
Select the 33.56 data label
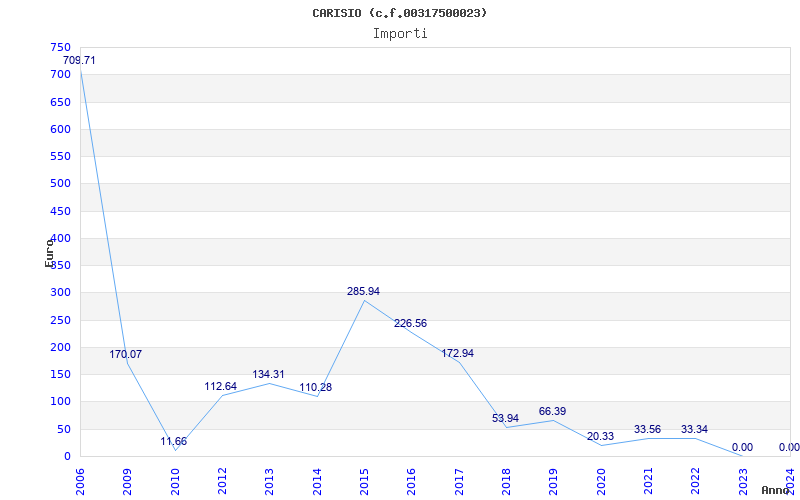pos(647,430)
